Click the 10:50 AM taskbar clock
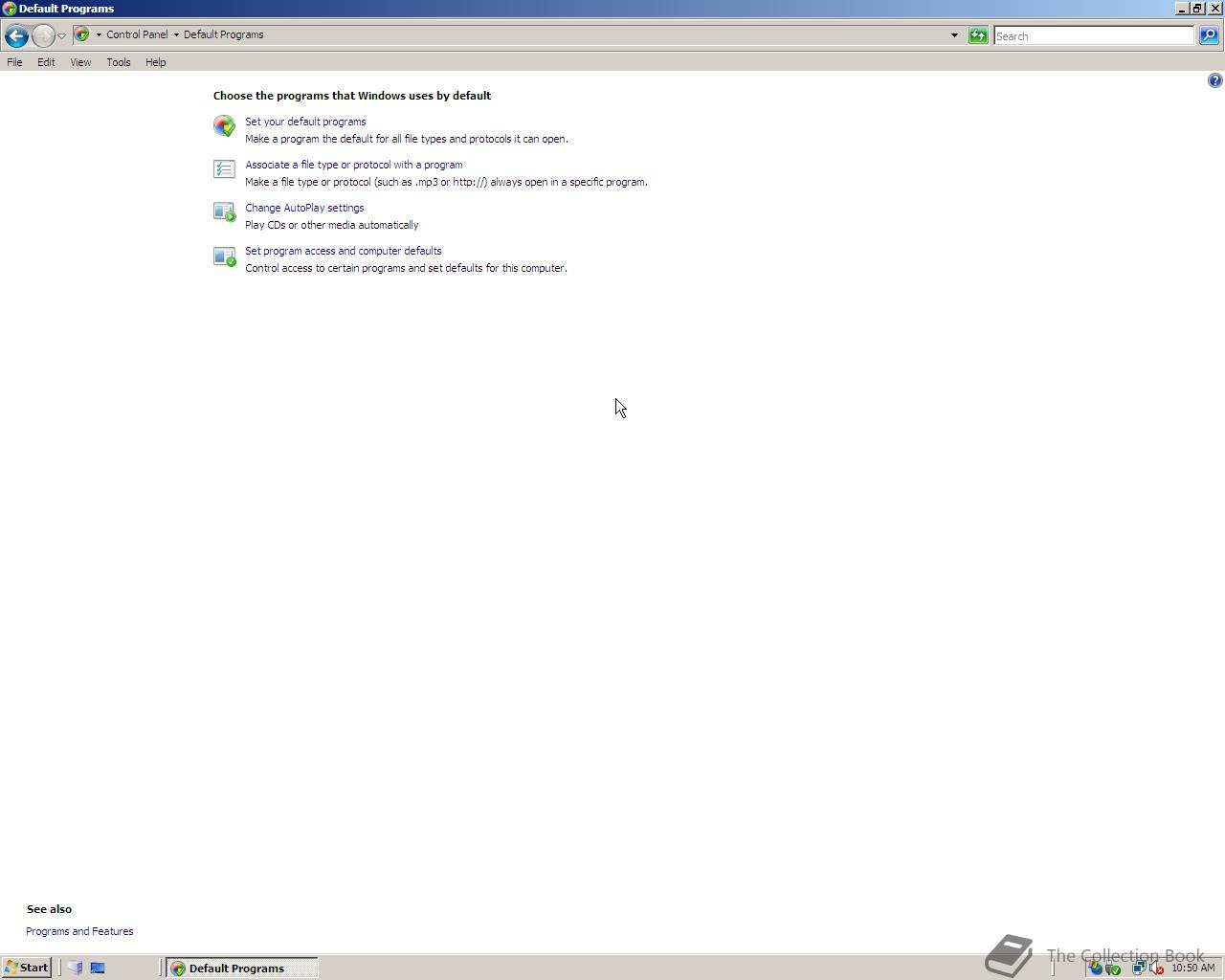Viewport: 1225px width, 980px height. pyautogui.click(x=1193, y=968)
